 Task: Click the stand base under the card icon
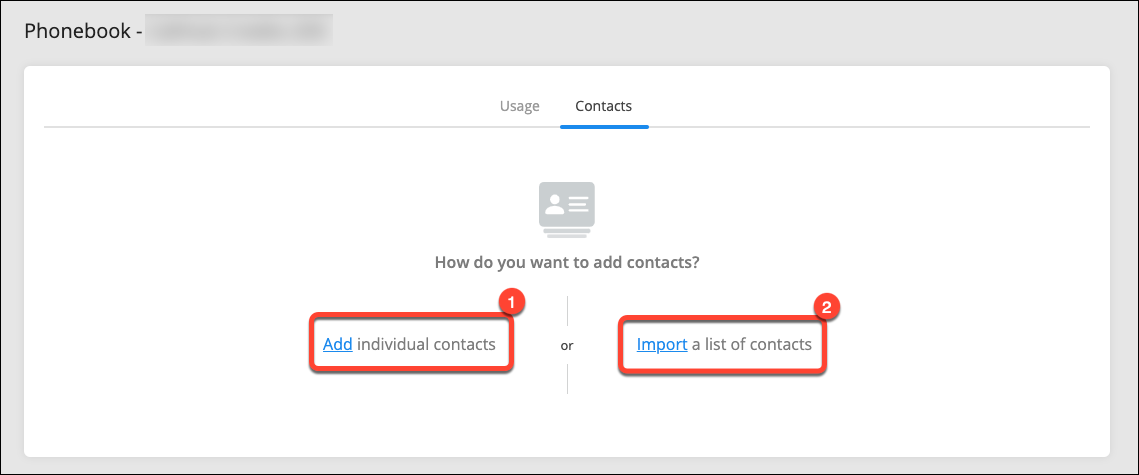[567, 232]
